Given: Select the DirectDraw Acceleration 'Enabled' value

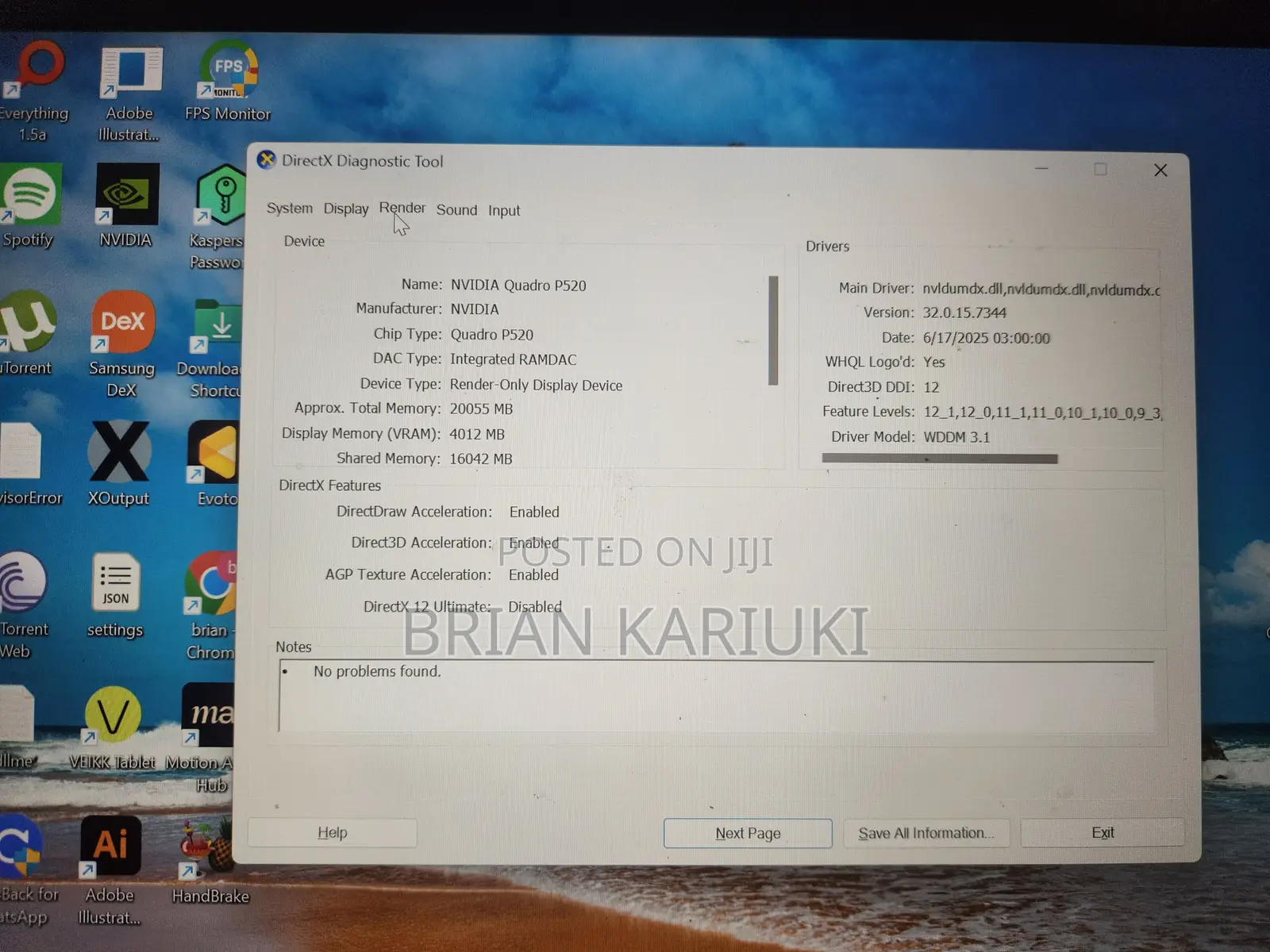Looking at the screenshot, I should point(534,512).
